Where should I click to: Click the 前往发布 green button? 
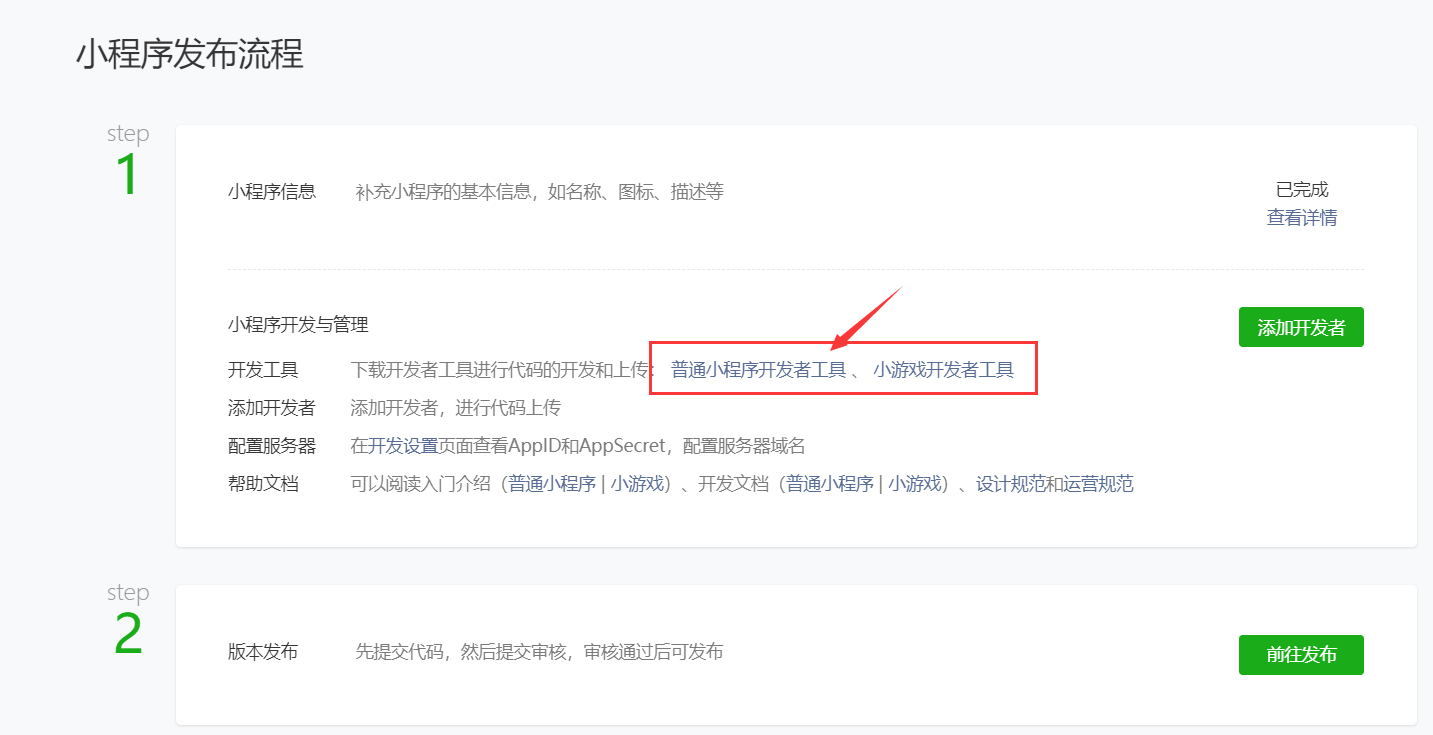1301,655
